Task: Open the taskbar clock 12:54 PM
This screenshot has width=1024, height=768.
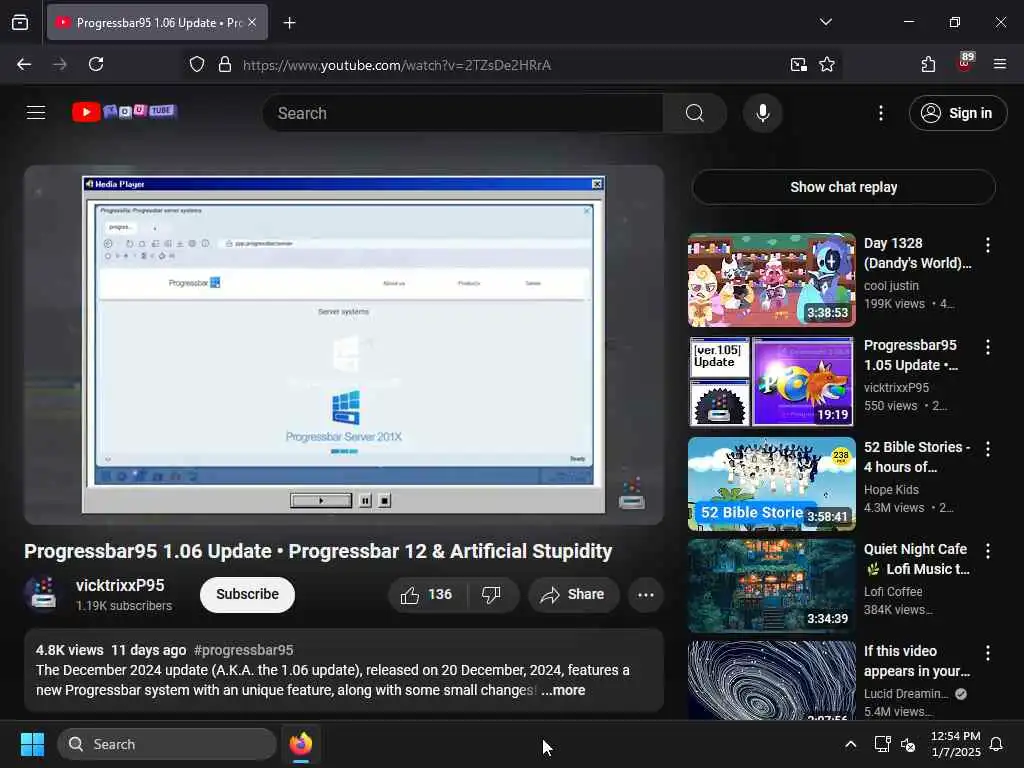Action: 955,744
